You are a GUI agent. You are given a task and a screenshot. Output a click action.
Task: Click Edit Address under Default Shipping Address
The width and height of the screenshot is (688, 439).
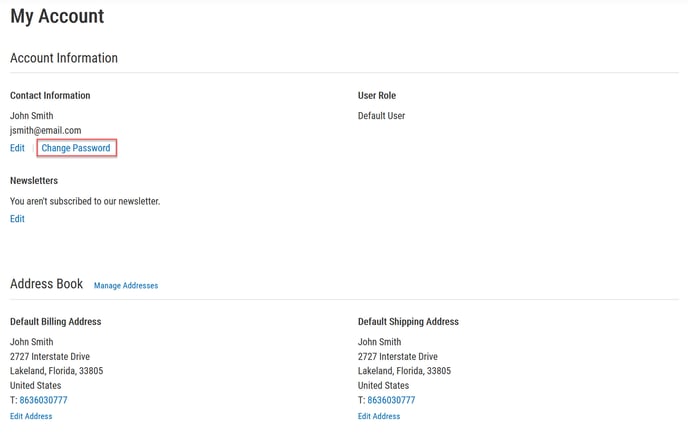point(379,416)
